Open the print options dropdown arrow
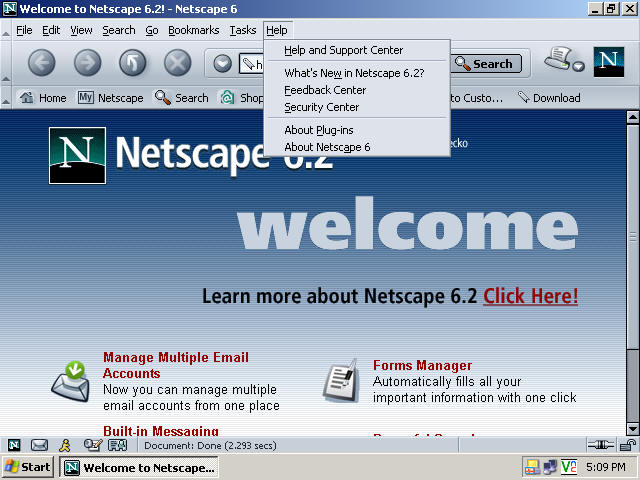 coord(578,66)
